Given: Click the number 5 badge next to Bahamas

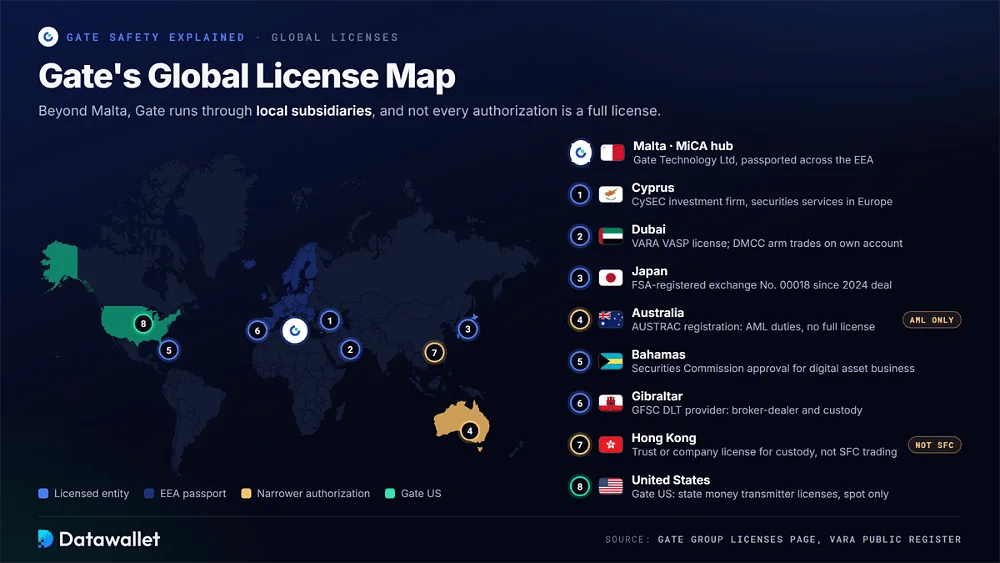Looking at the screenshot, I should 580,362.
